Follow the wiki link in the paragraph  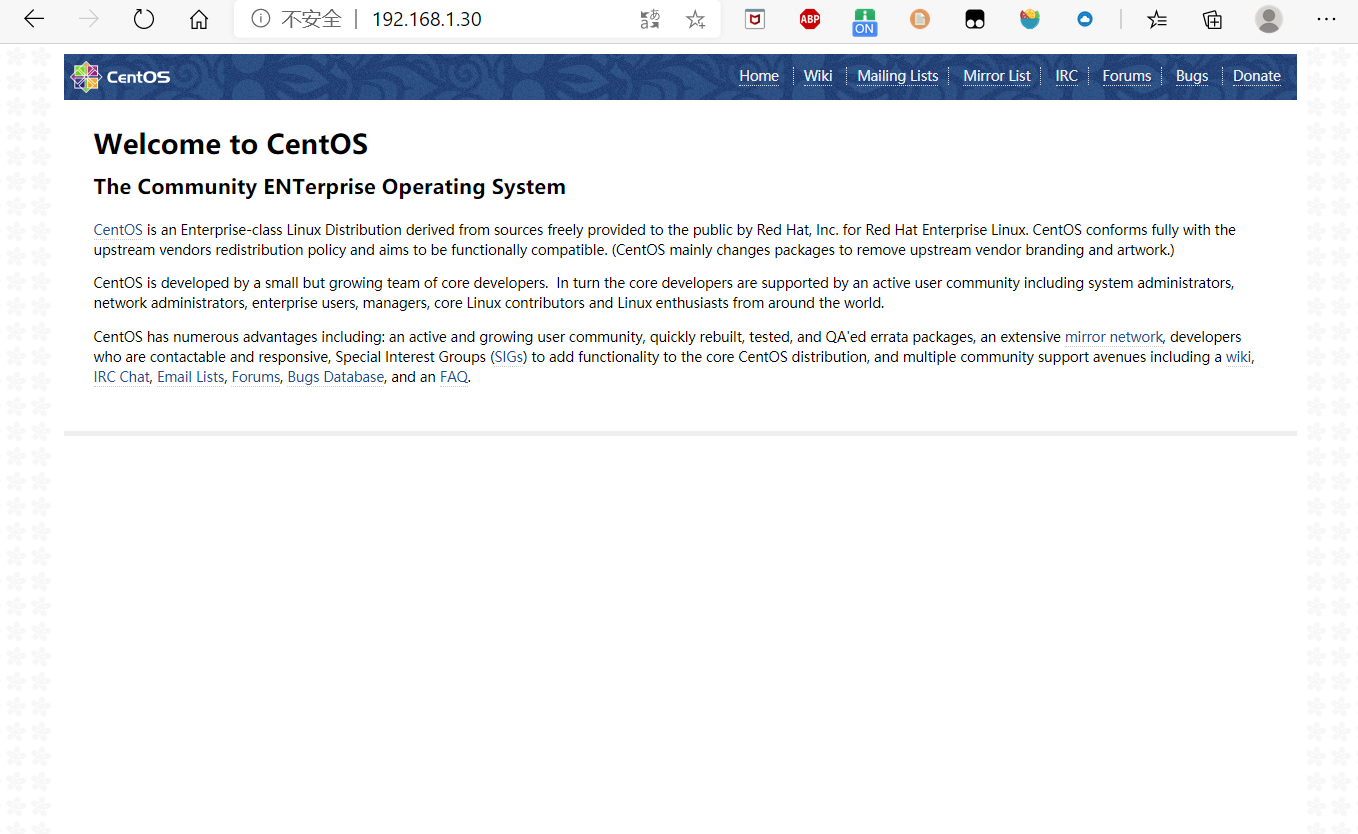1238,357
